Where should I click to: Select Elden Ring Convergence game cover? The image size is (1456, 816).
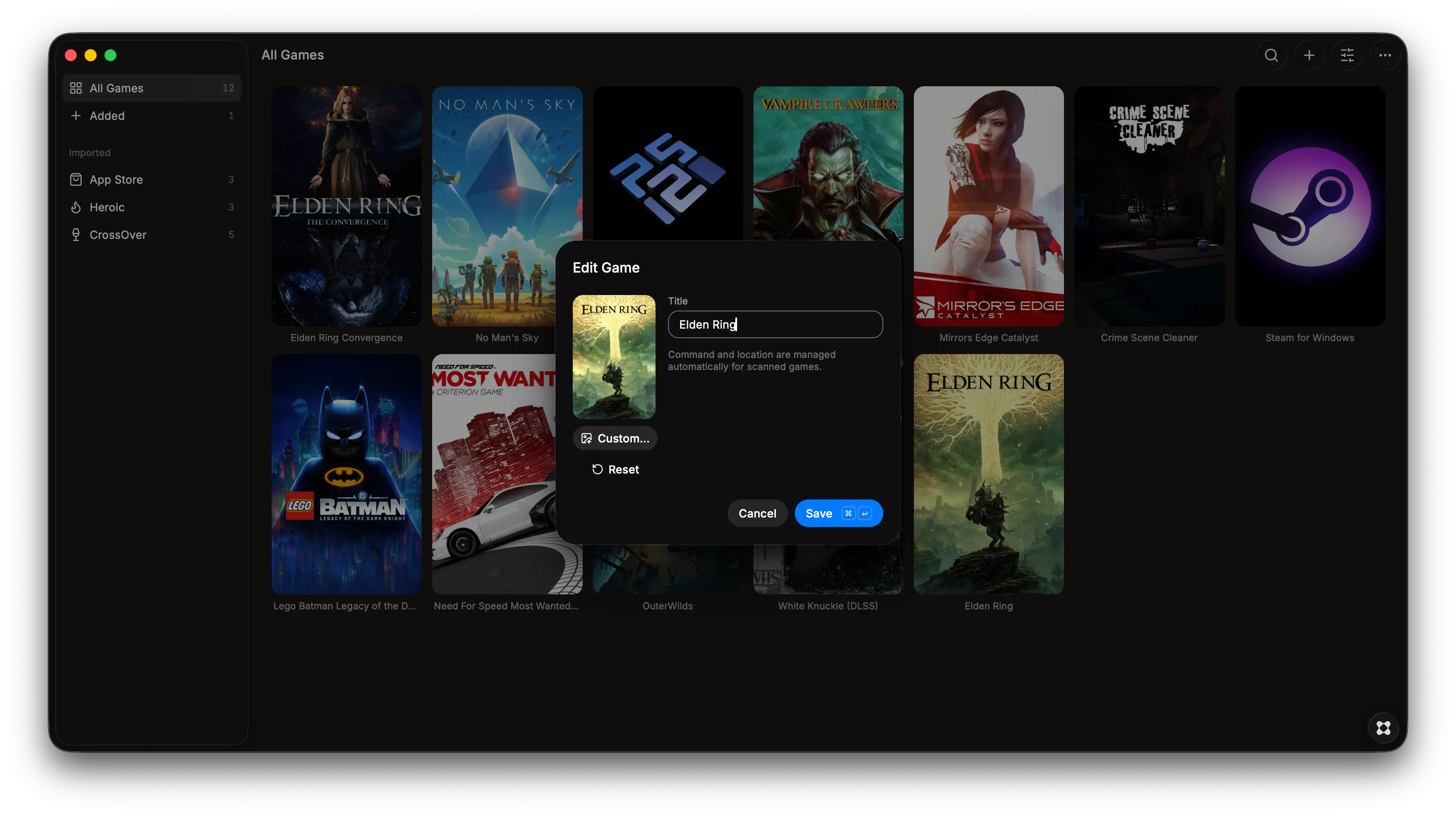click(x=346, y=206)
